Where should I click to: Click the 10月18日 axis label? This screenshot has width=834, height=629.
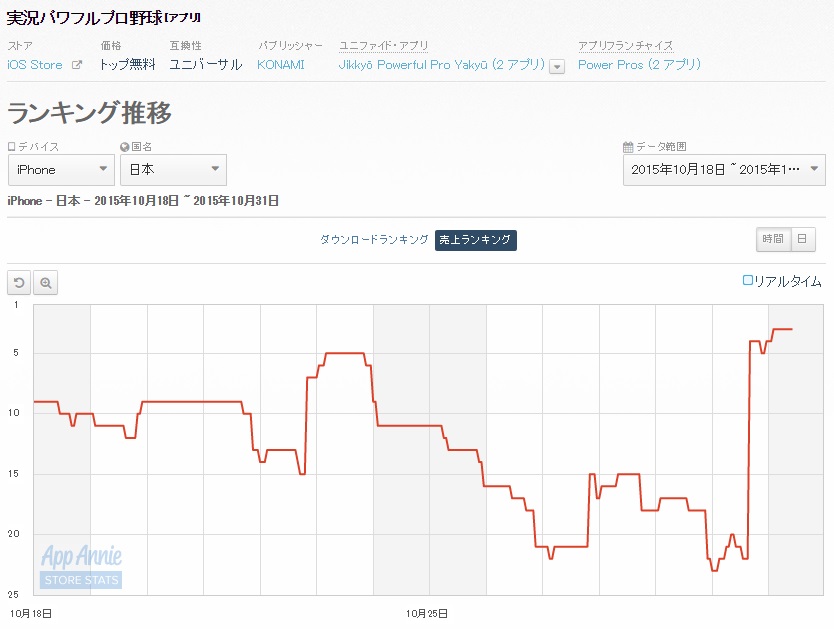pyautogui.click(x=31, y=614)
